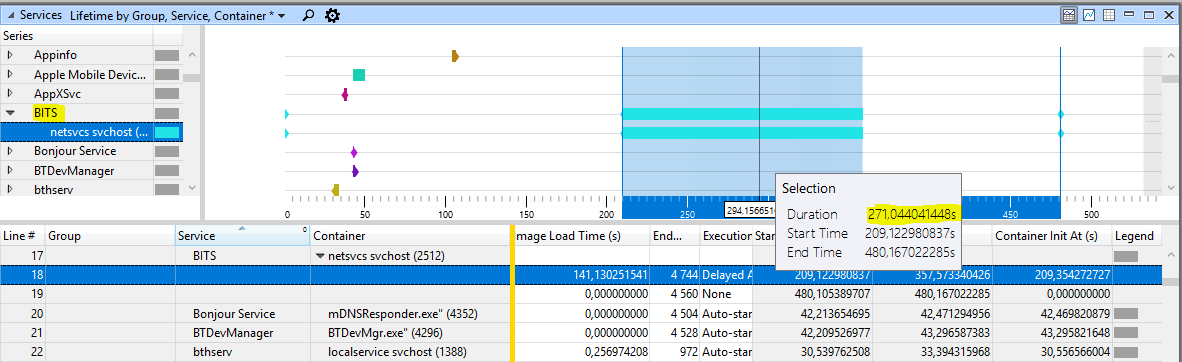Click the Container column header
This screenshot has width=1182, height=362.
click(410, 236)
